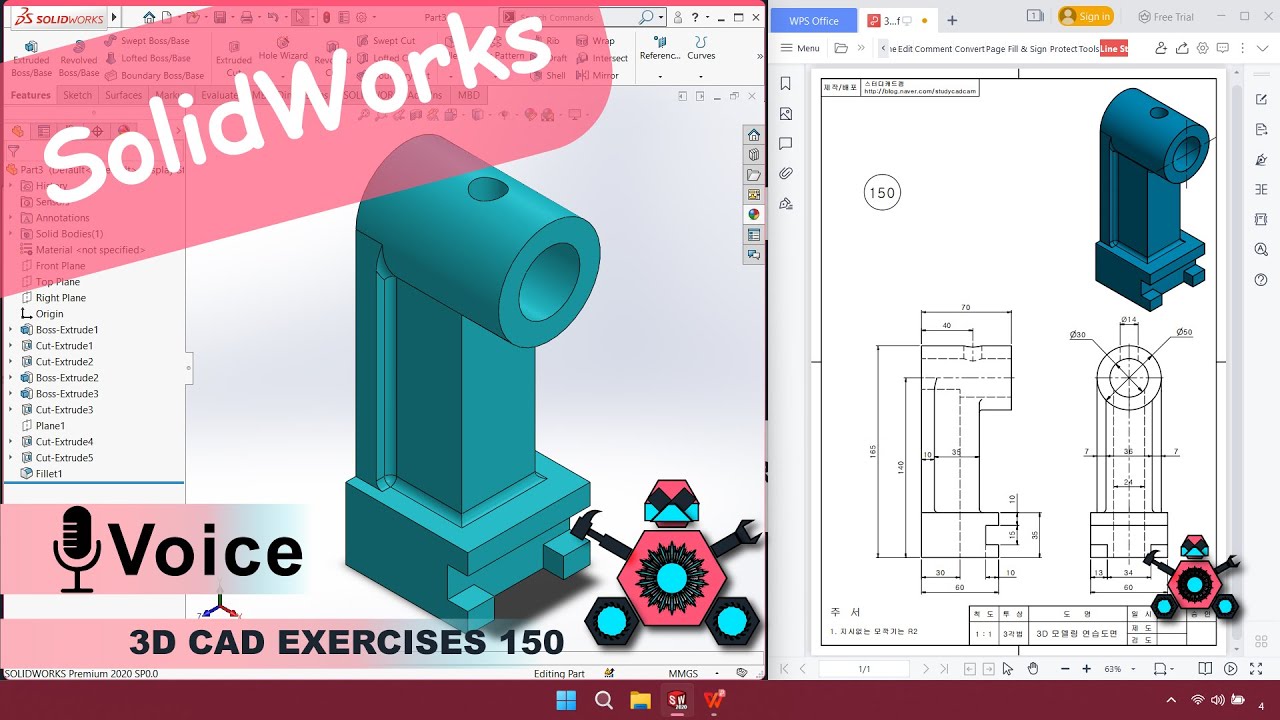Image resolution: width=1280 pixels, height=720 pixels.
Task: Zoom out with the minus button
Action: 1065,668
